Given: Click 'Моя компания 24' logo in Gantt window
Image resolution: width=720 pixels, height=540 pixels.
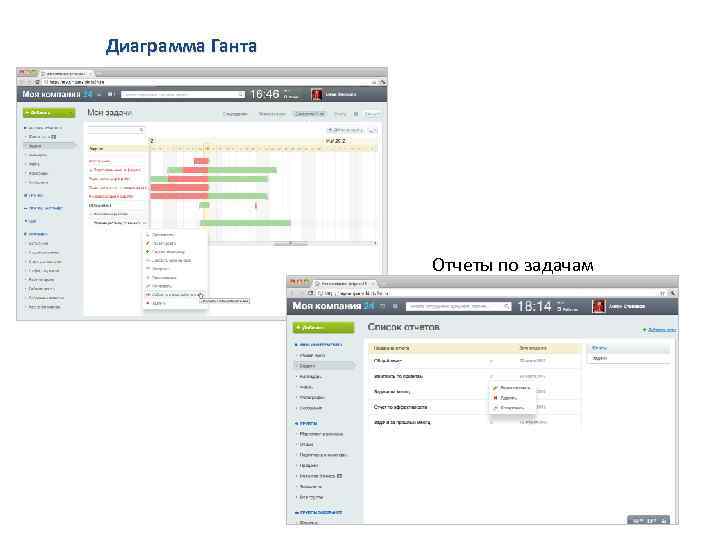Looking at the screenshot, I should coord(57,94).
